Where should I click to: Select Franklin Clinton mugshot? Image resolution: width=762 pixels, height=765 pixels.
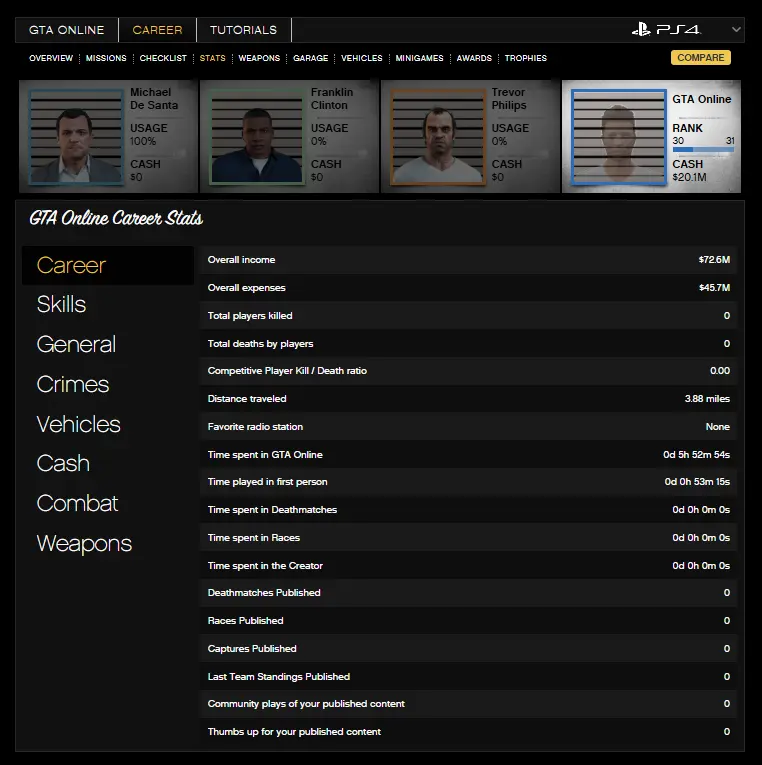[257, 137]
